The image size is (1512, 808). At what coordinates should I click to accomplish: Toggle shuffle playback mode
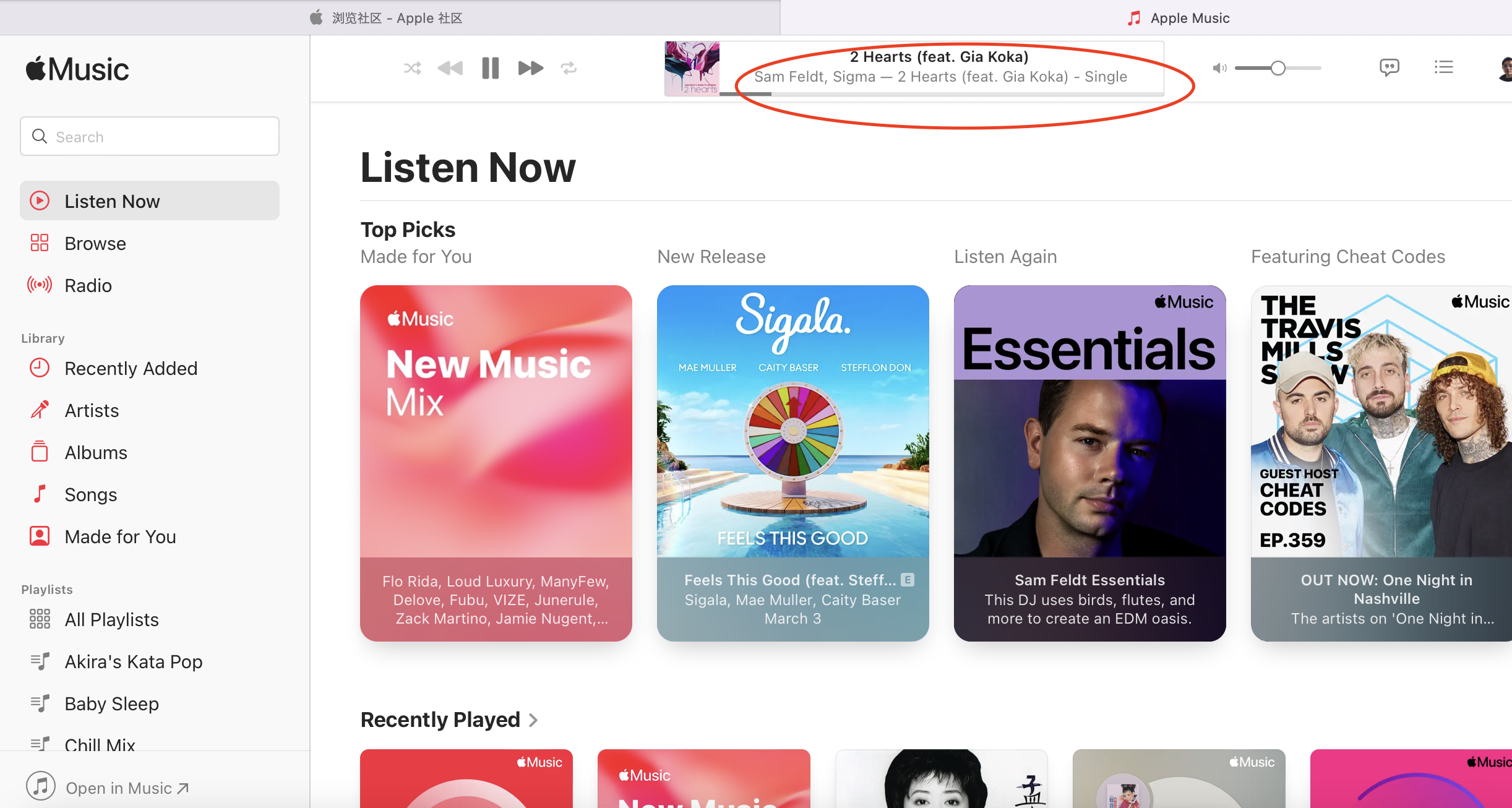pos(412,68)
